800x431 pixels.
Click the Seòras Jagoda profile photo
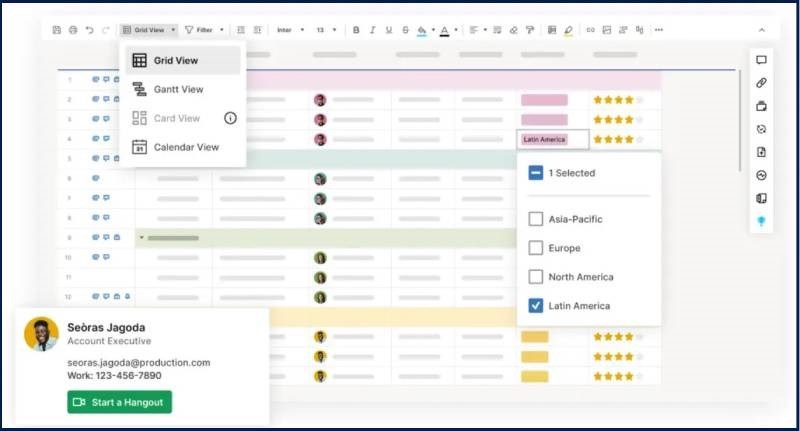coord(41,334)
